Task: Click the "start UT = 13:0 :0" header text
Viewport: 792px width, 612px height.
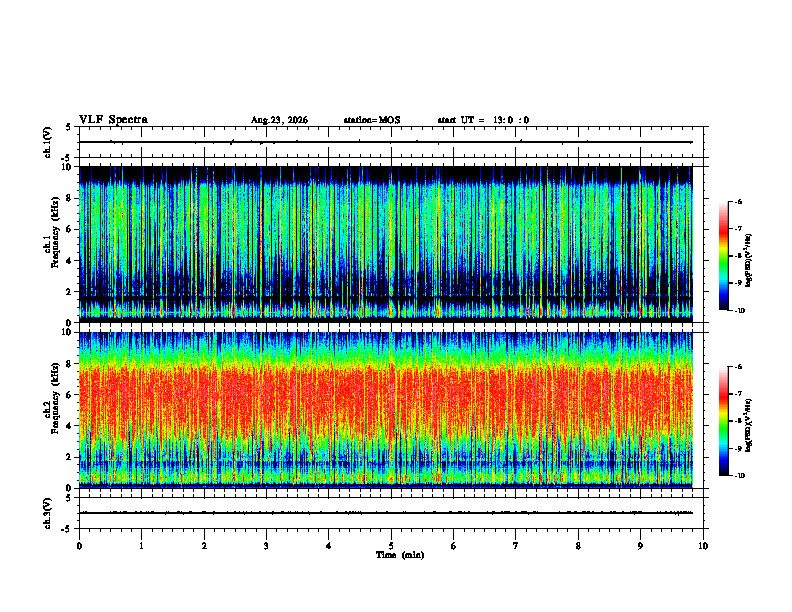Action: coord(483,120)
